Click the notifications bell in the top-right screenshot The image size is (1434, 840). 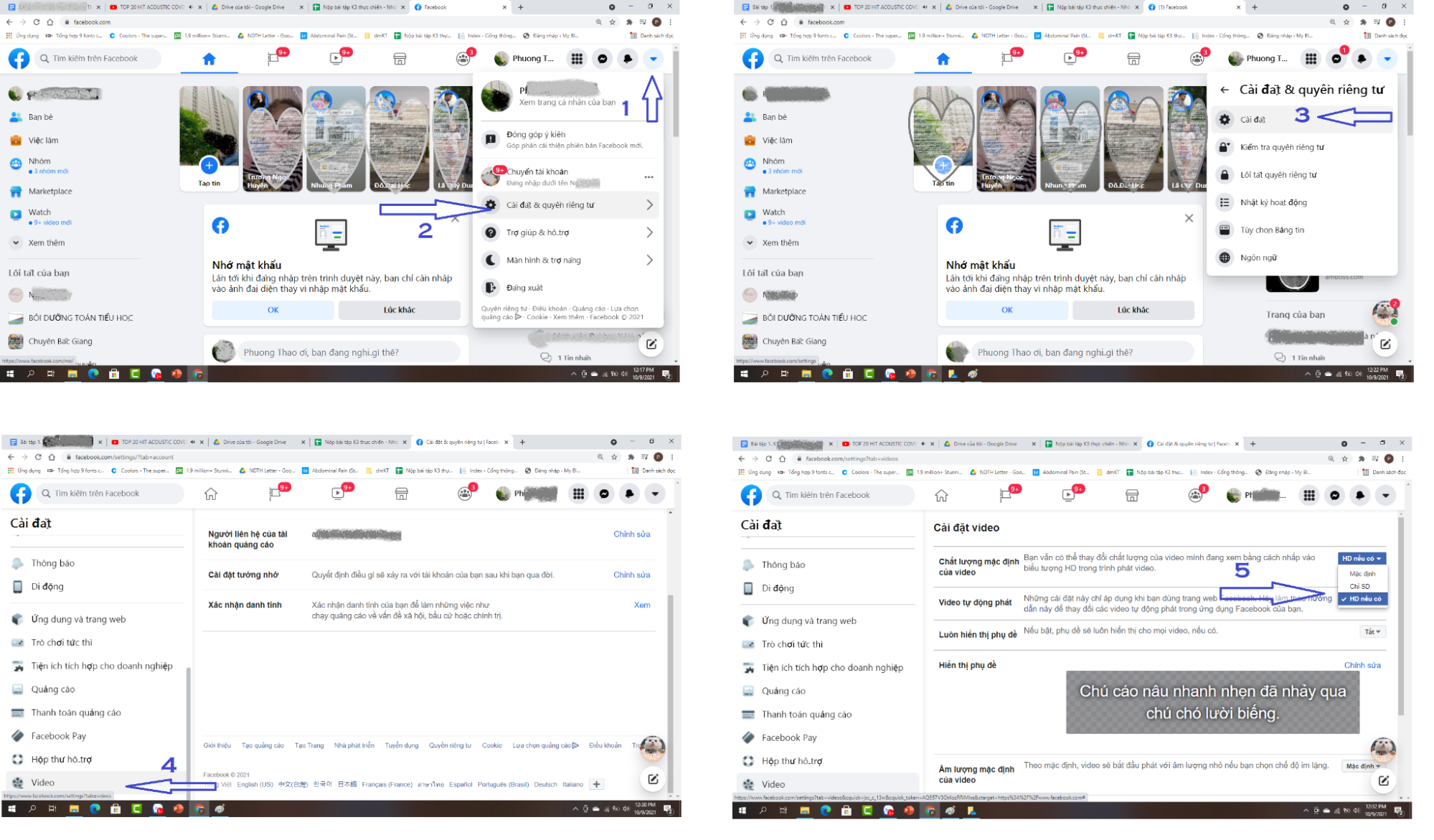[x=1362, y=59]
